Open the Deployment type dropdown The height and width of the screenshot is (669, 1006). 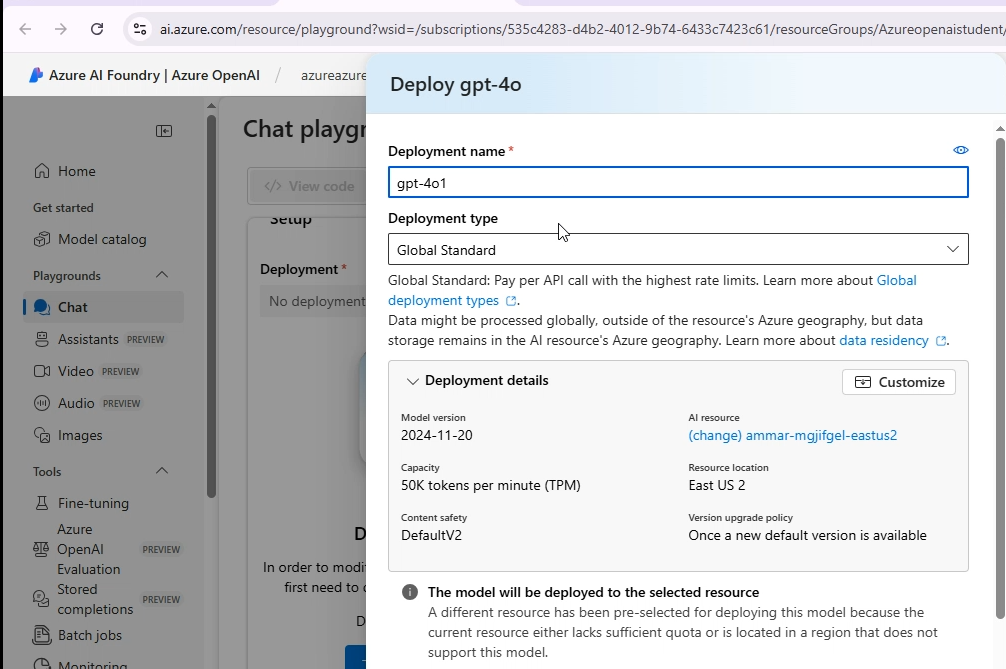677,249
